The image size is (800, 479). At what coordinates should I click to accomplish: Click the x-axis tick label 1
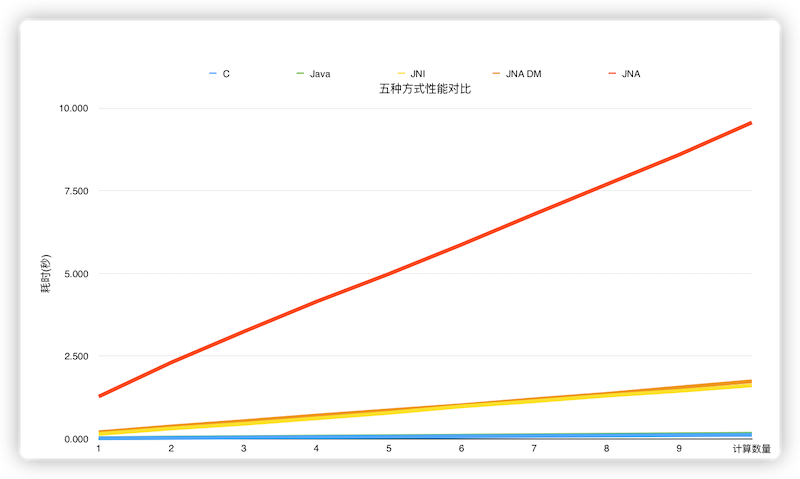coord(98,448)
